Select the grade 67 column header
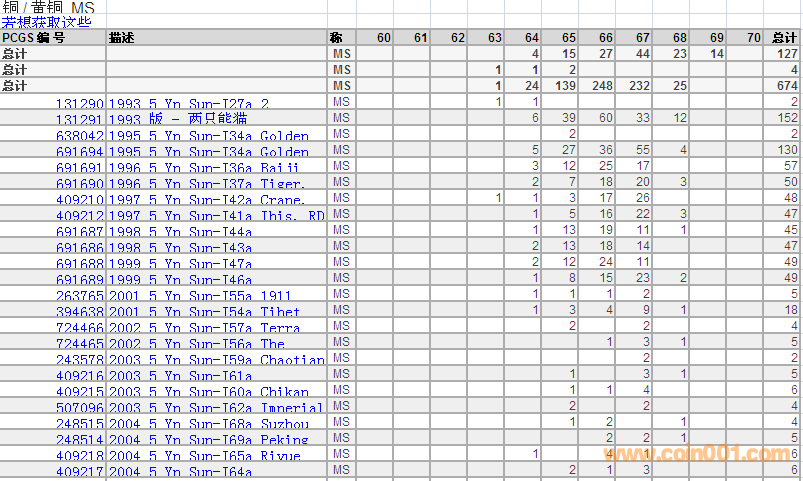 pyautogui.click(x=642, y=38)
